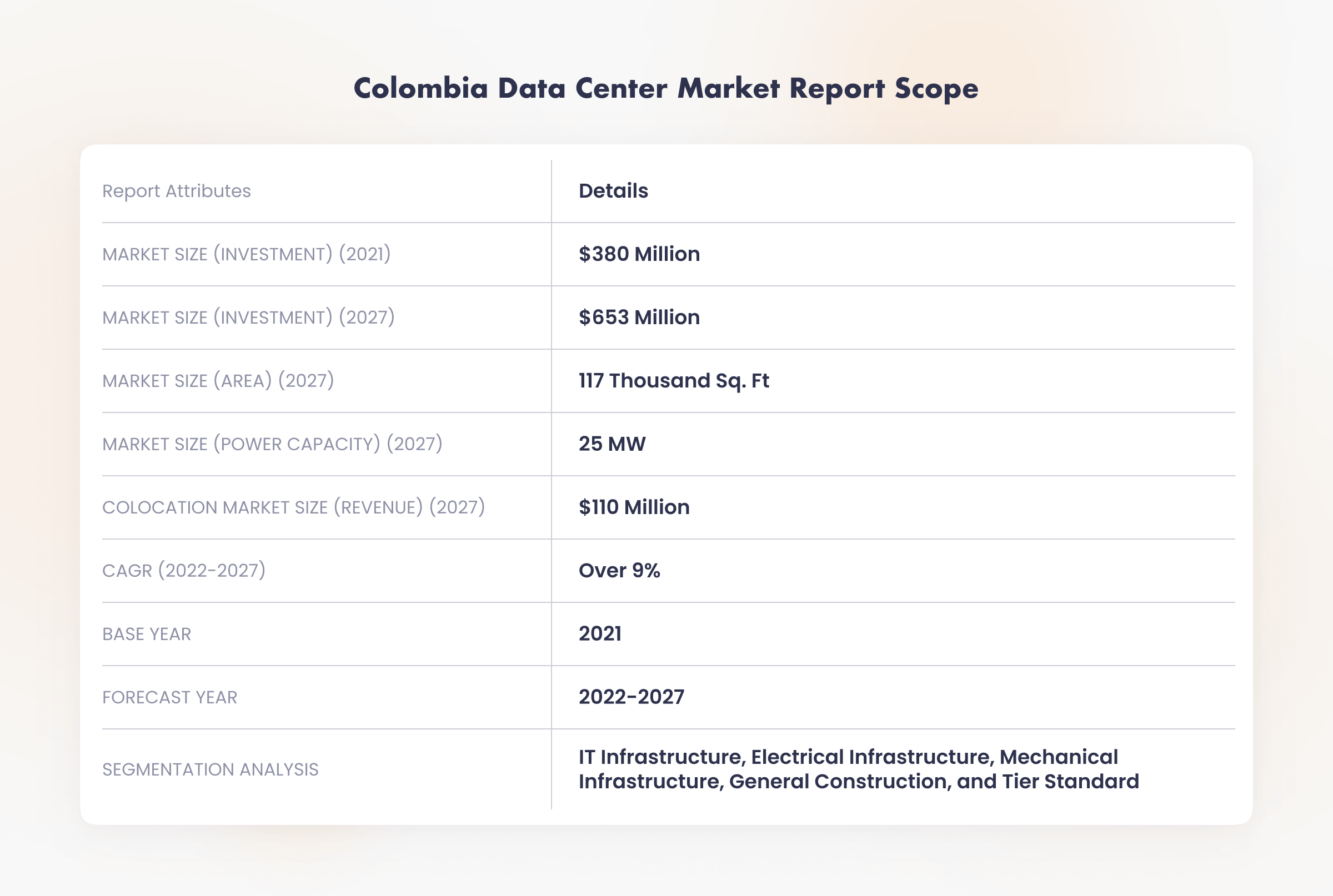
Task: Click the Colombia Data Center Market Report Scope title
Action: pyautogui.click(x=666, y=89)
